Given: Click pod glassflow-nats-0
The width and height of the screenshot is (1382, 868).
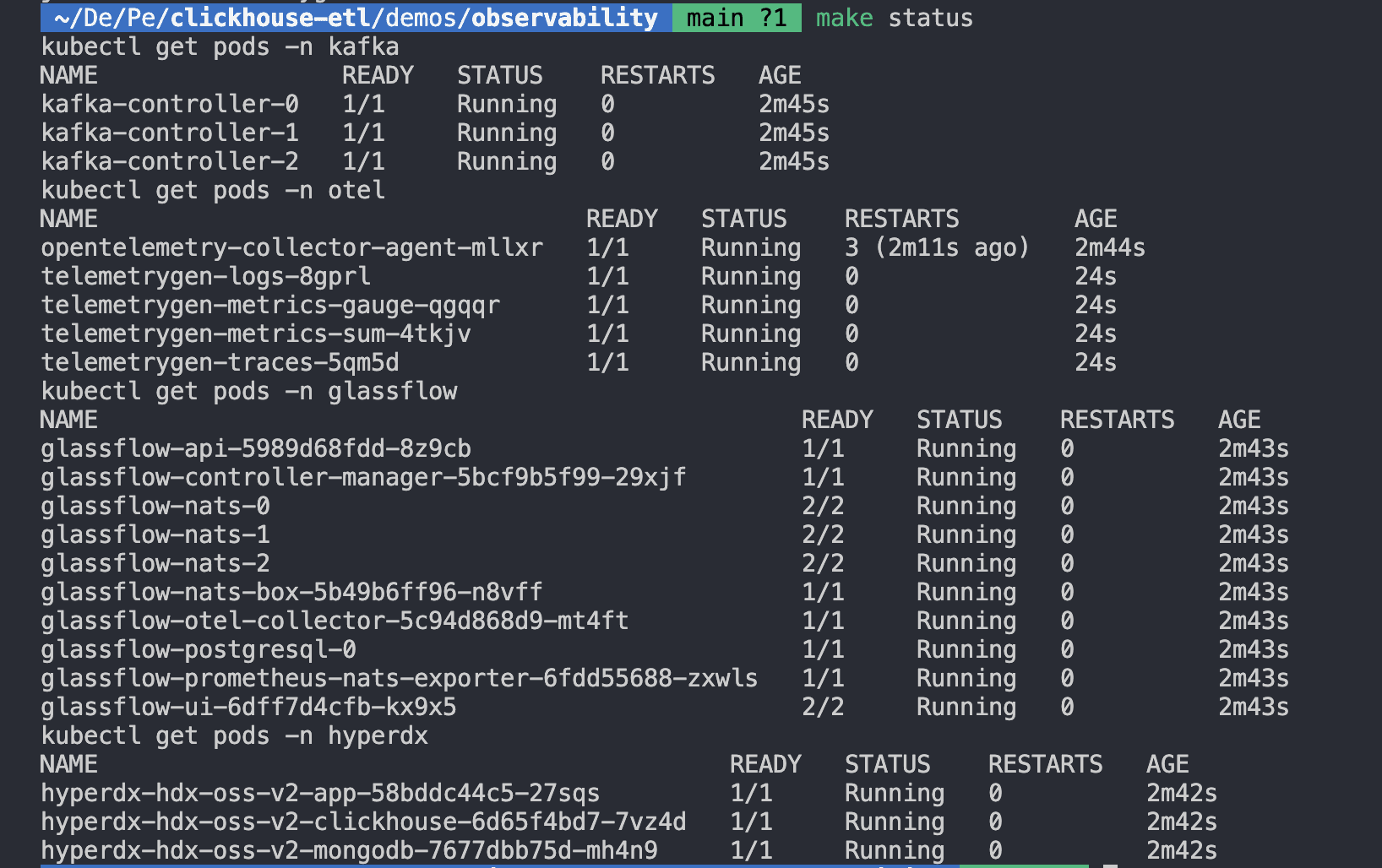Looking at the screenshot, I should point(155,506).
